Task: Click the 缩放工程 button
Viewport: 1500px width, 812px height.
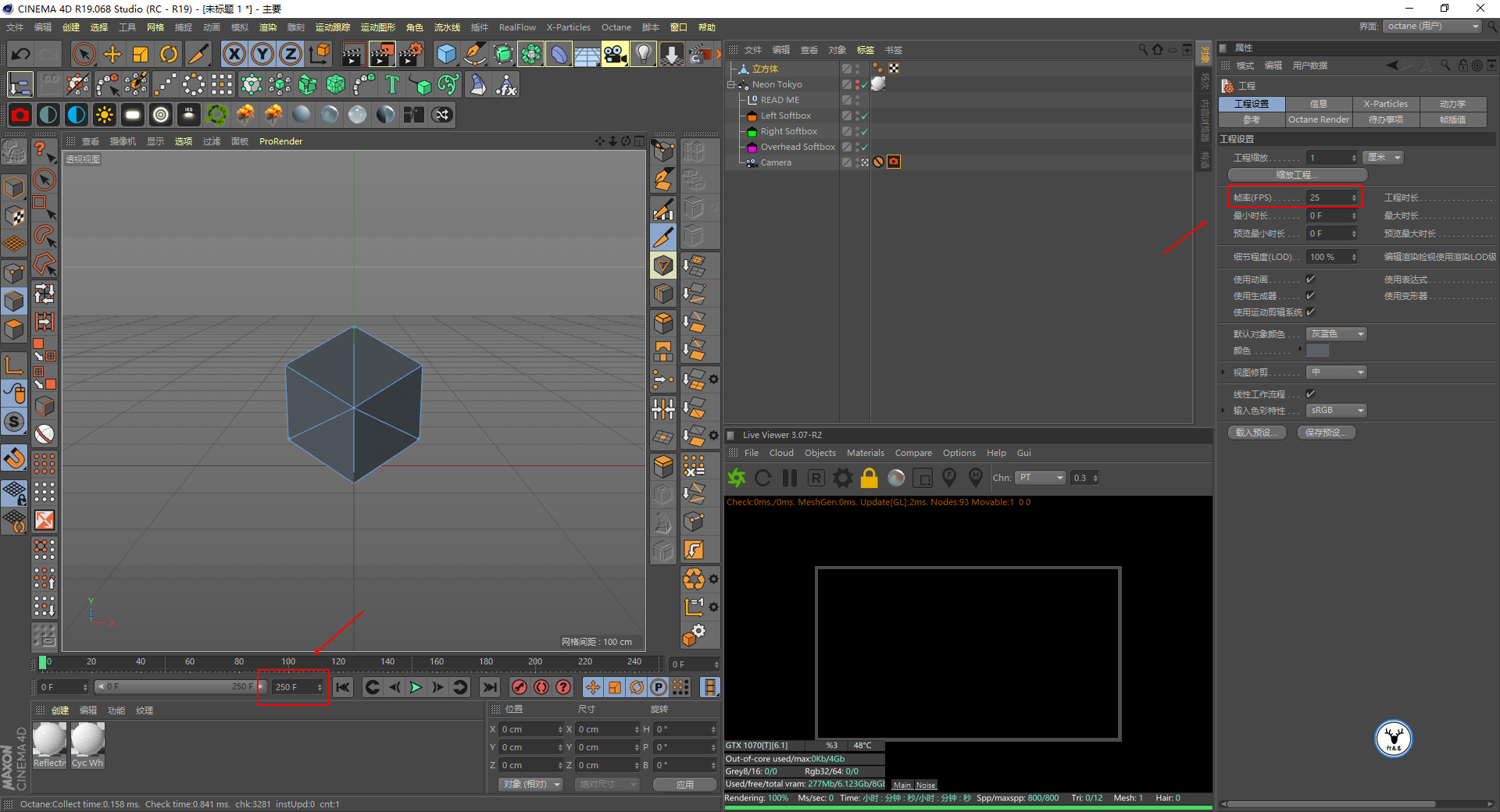Action: (x=1297, y=175)
